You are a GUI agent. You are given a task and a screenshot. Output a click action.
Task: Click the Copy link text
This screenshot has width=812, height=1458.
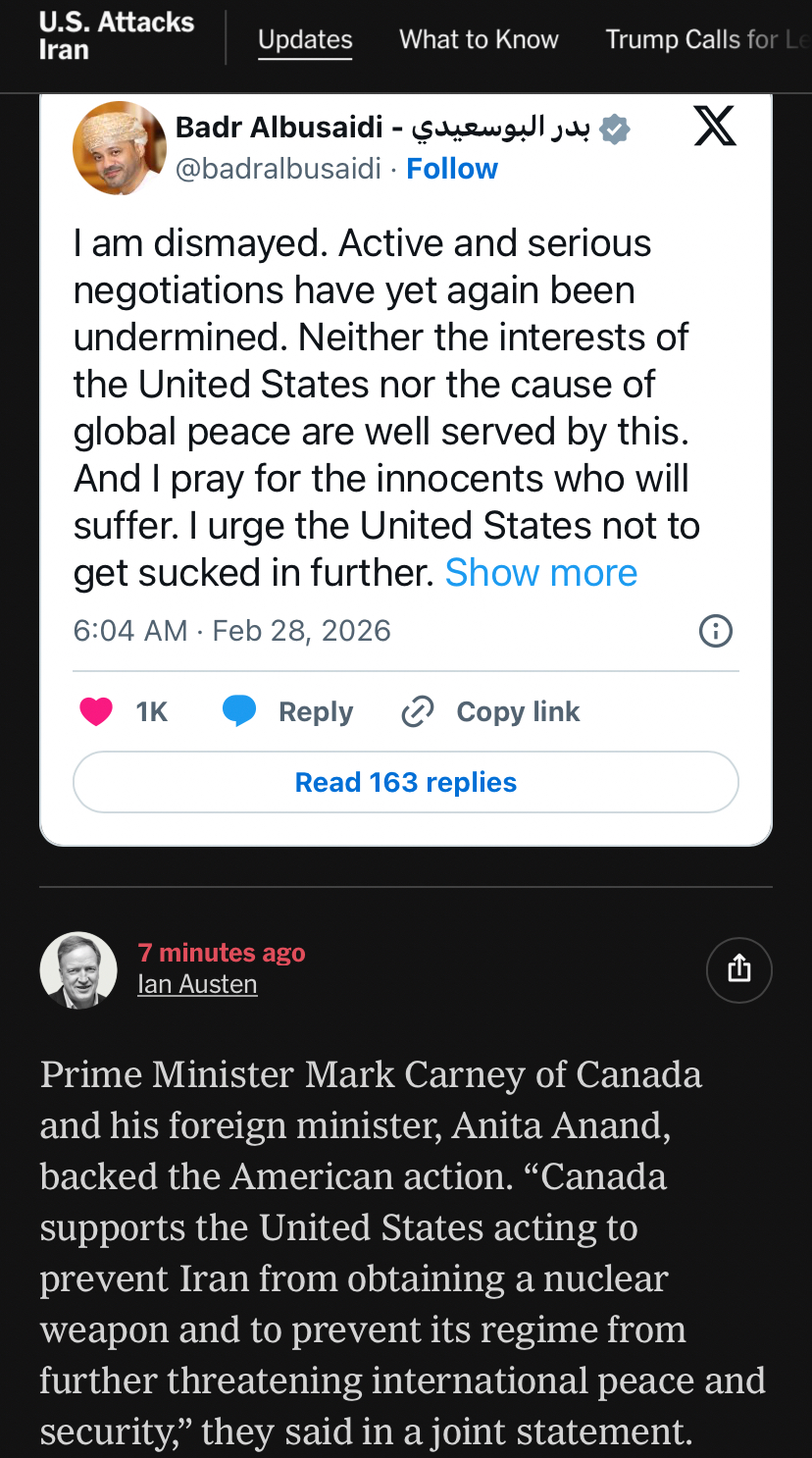click(518, 711)
